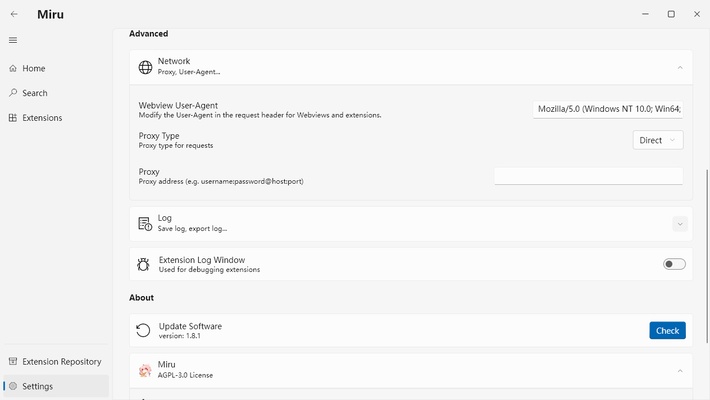
Task: Click the Extension Log Window bug icon
Action: [x=145, y=265]
